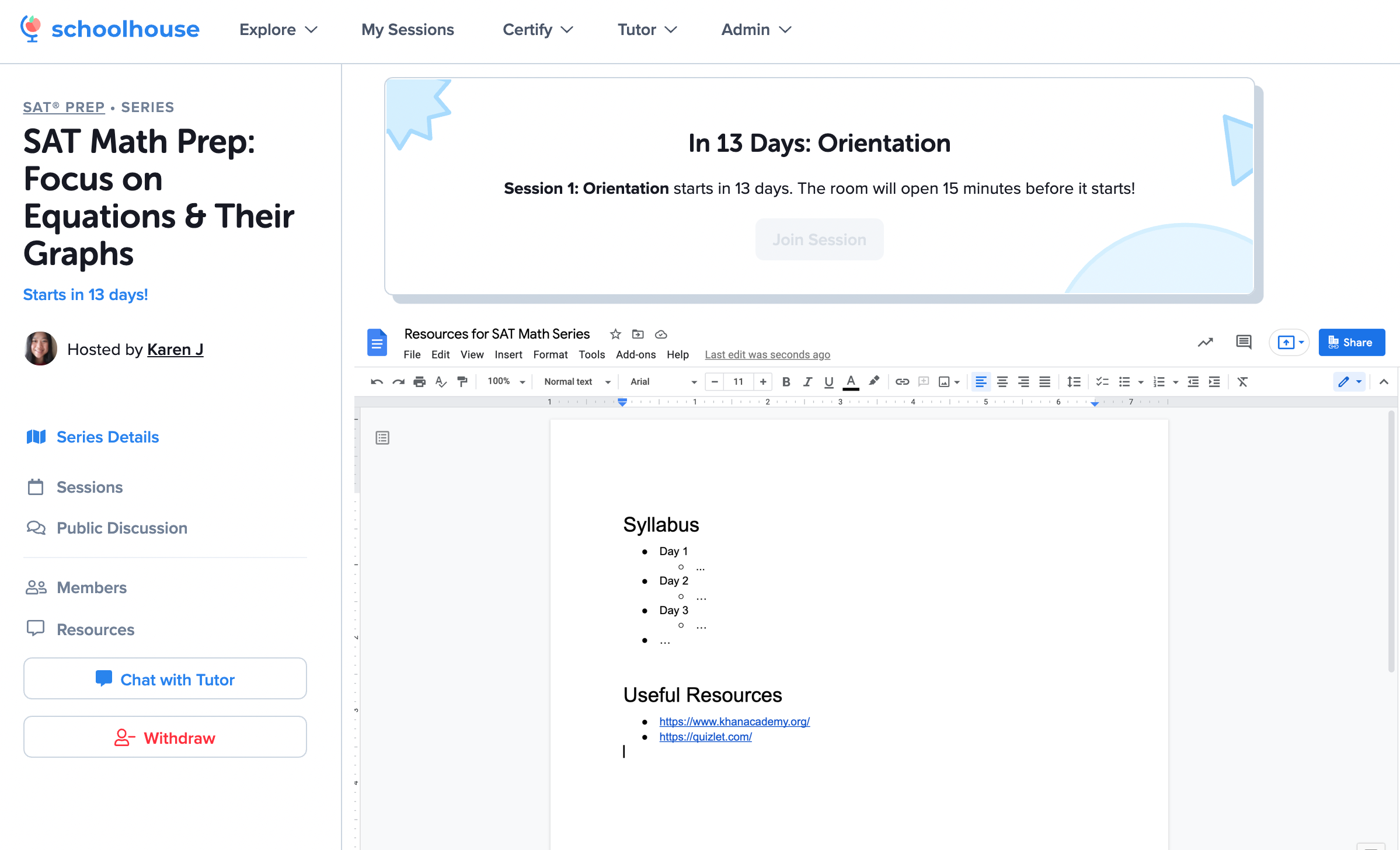This screenshot has width=1400, height=850.
Task: Click the print icon
Action: pos(419,382)
